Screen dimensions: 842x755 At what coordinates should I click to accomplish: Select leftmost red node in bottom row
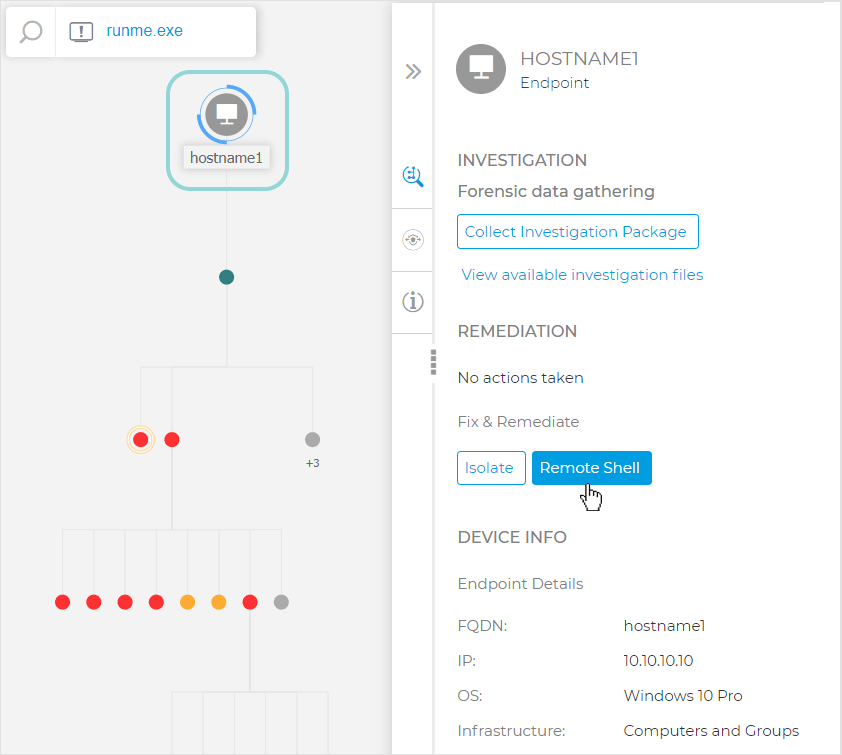coord(63,602)
